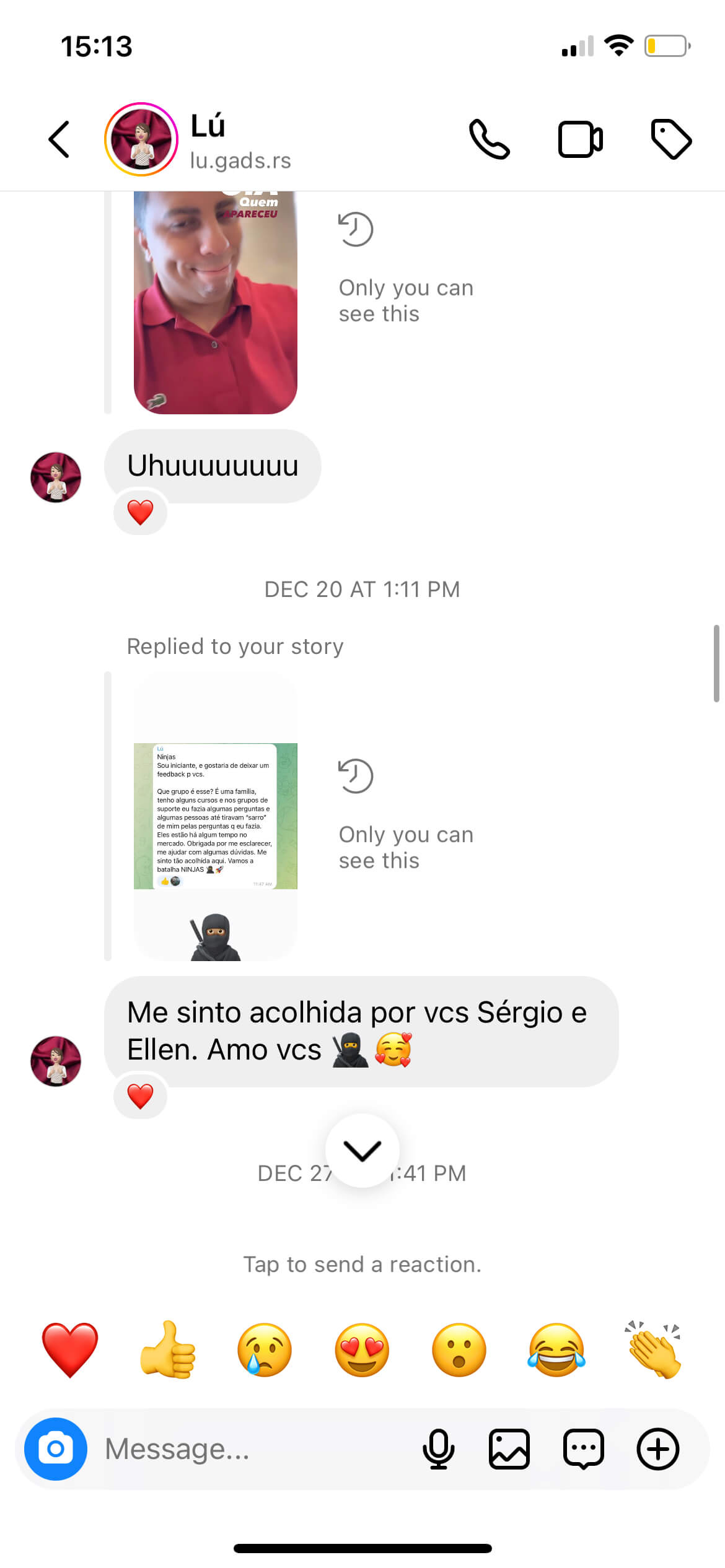Tap the plus icon in message bar
Image resolution: width=725 pixels, height=1568 pixels.
pos(658,1449)
